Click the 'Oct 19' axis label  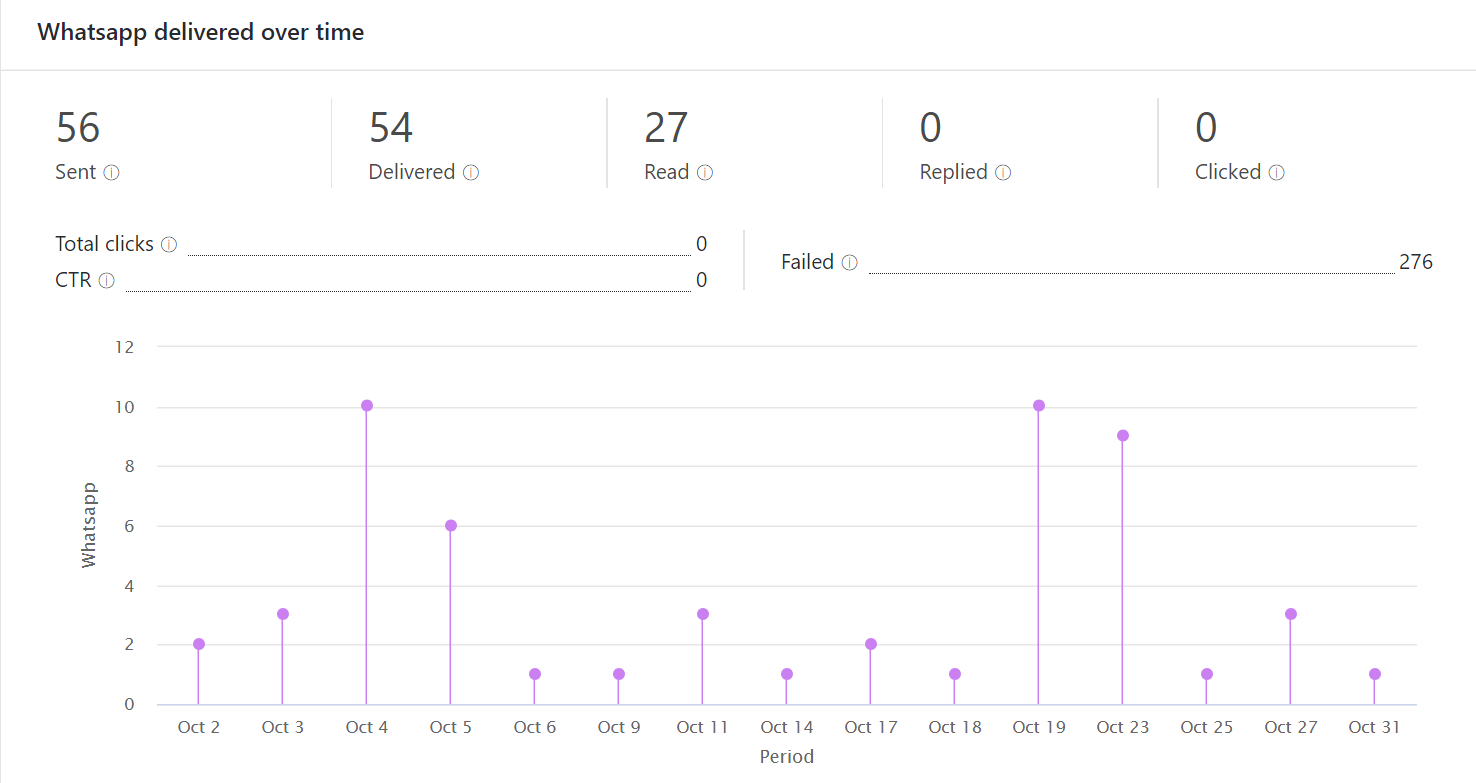coord(1039,727)
